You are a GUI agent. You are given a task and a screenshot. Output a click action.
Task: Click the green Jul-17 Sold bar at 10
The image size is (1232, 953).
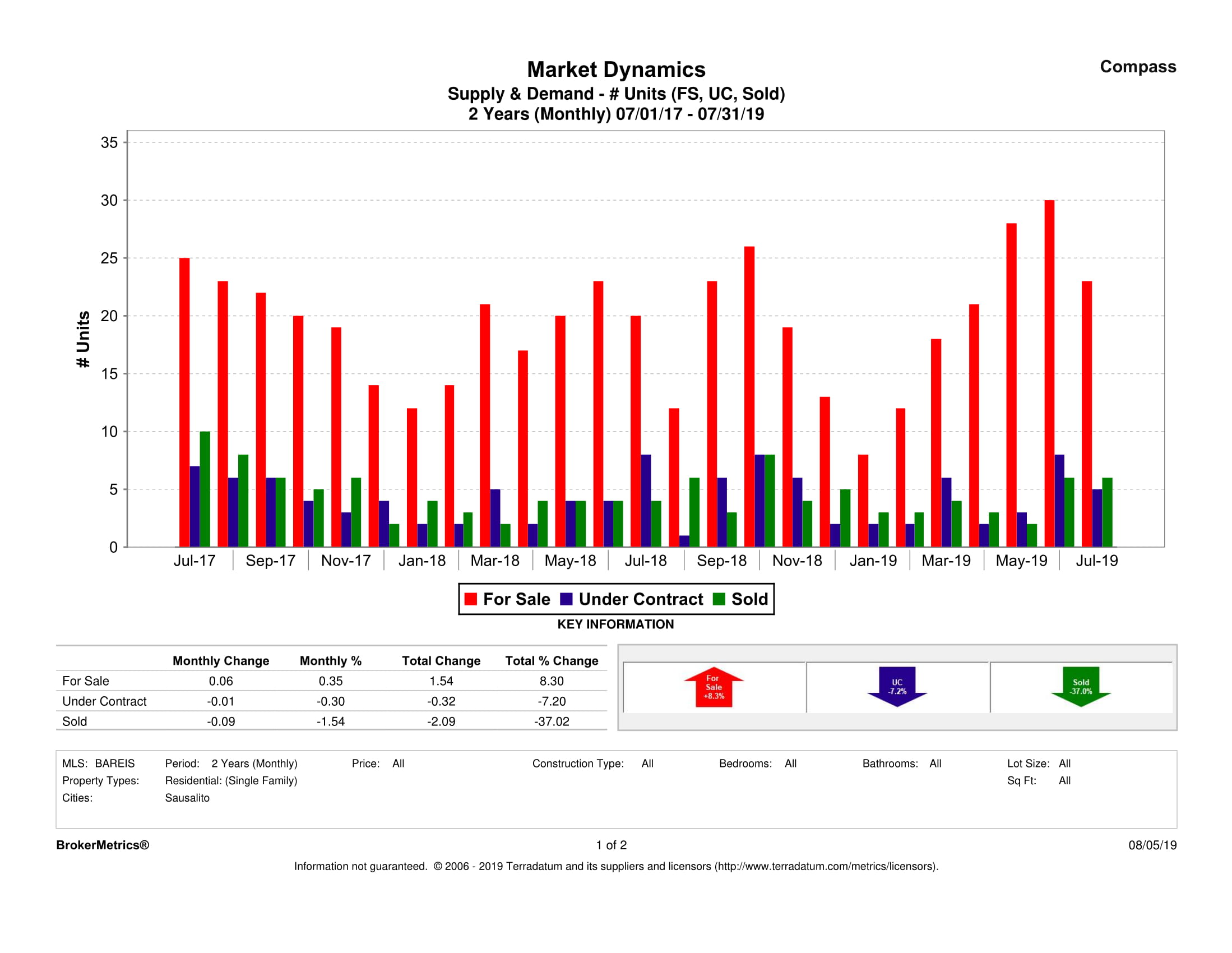[x=205, y=489]
